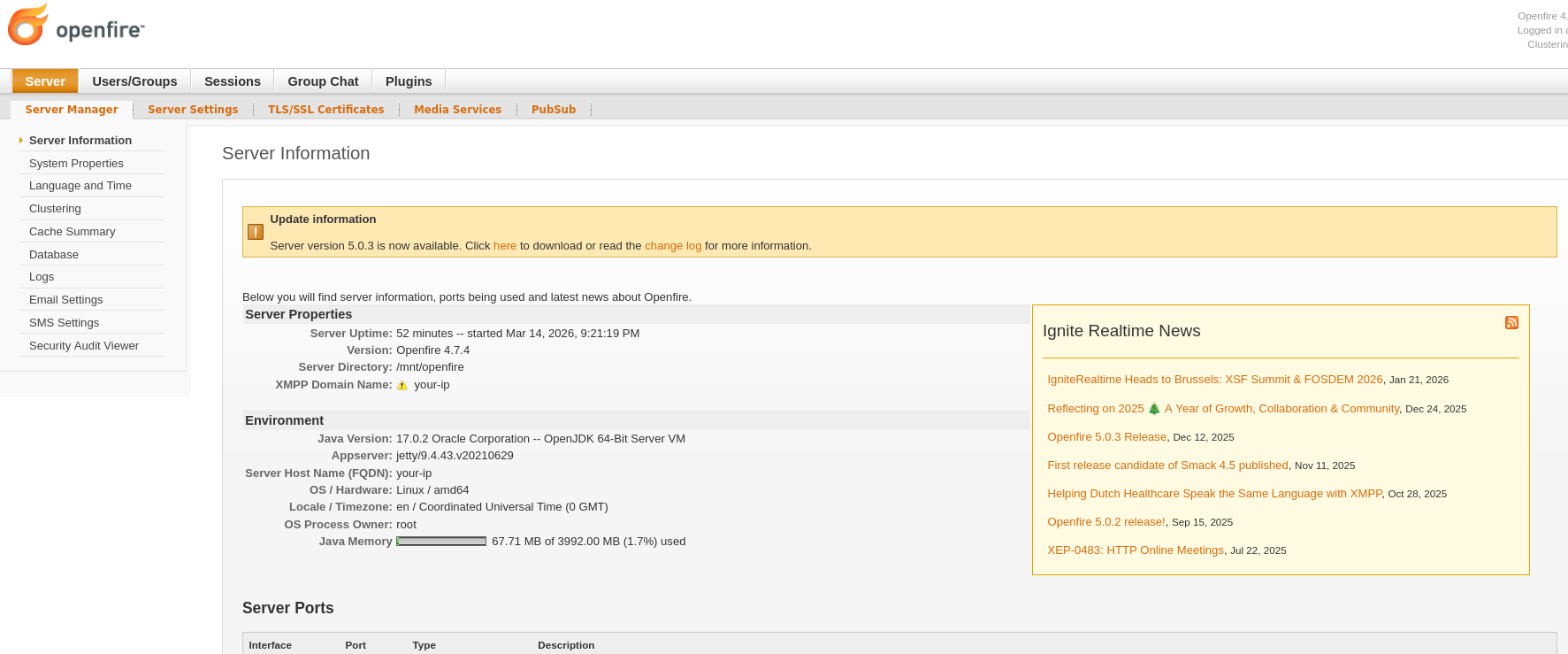Open the Openfire 5.0.3 Release news

click(1107, 437)
